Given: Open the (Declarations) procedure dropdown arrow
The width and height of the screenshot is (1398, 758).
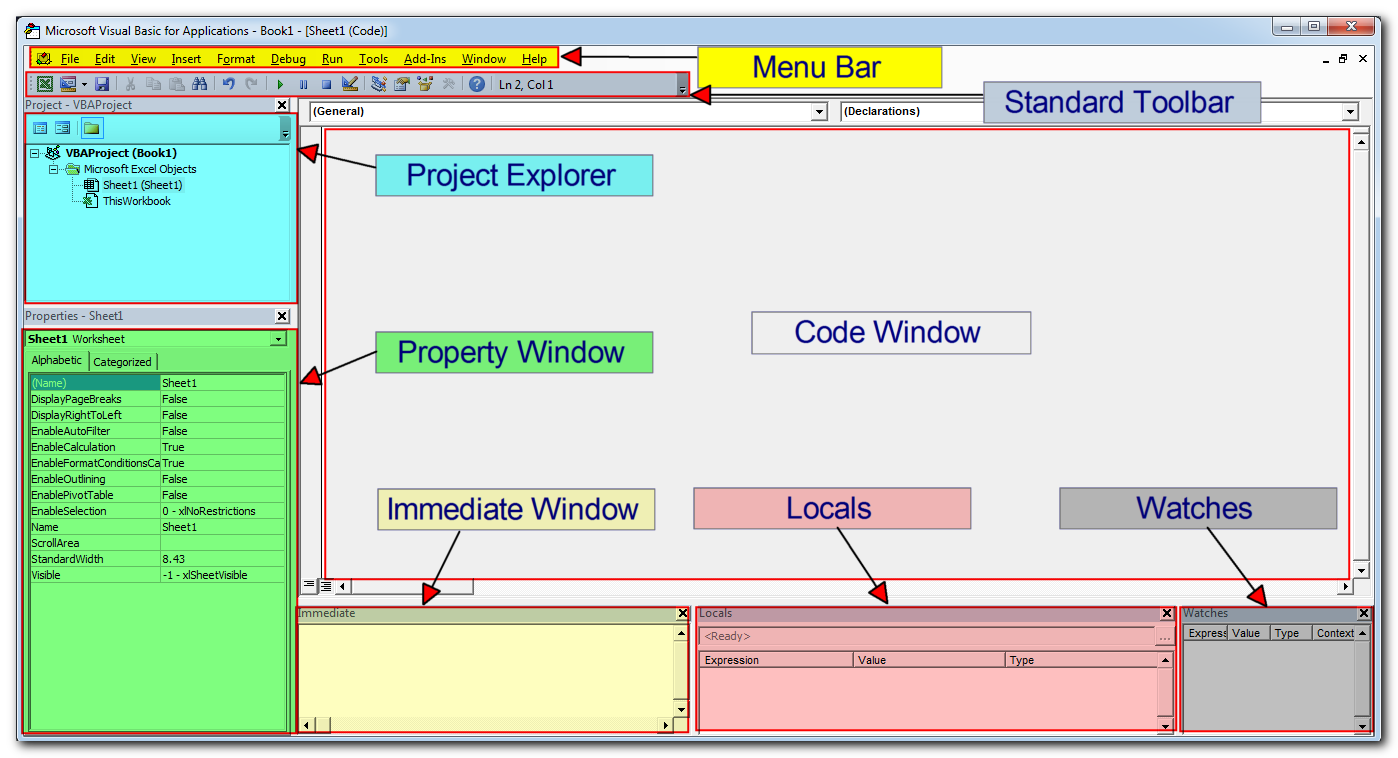Looking at the screenshot, I should point(1351,112).
